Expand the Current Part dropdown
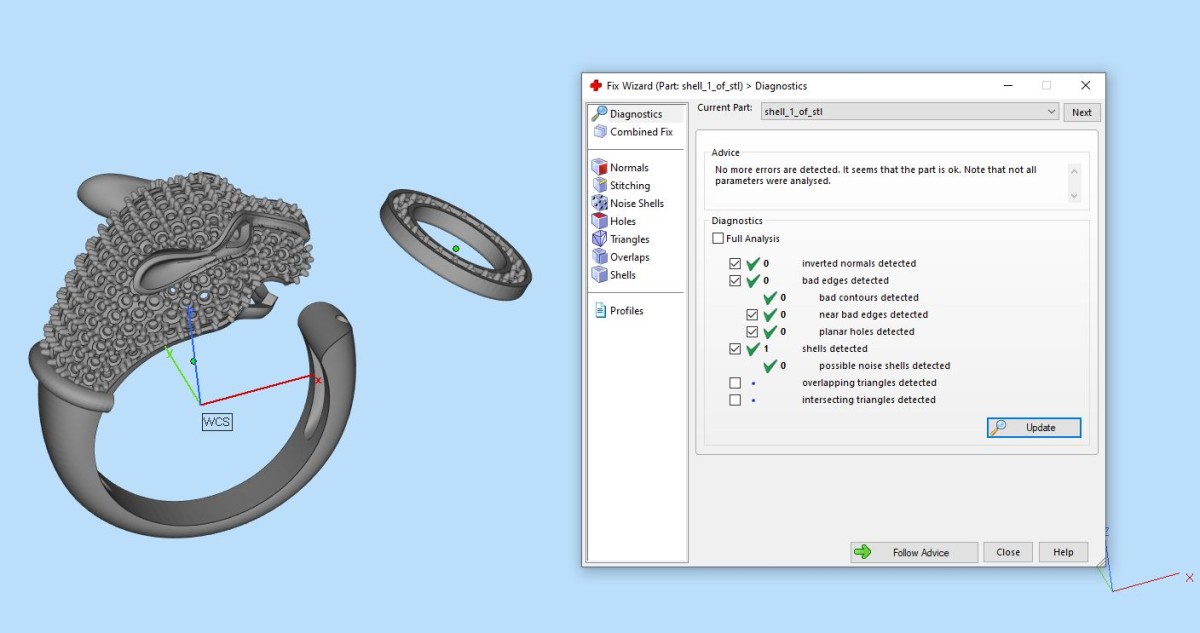The height and width of the screenshot is (633, 1200). [x=1050, y=112]
